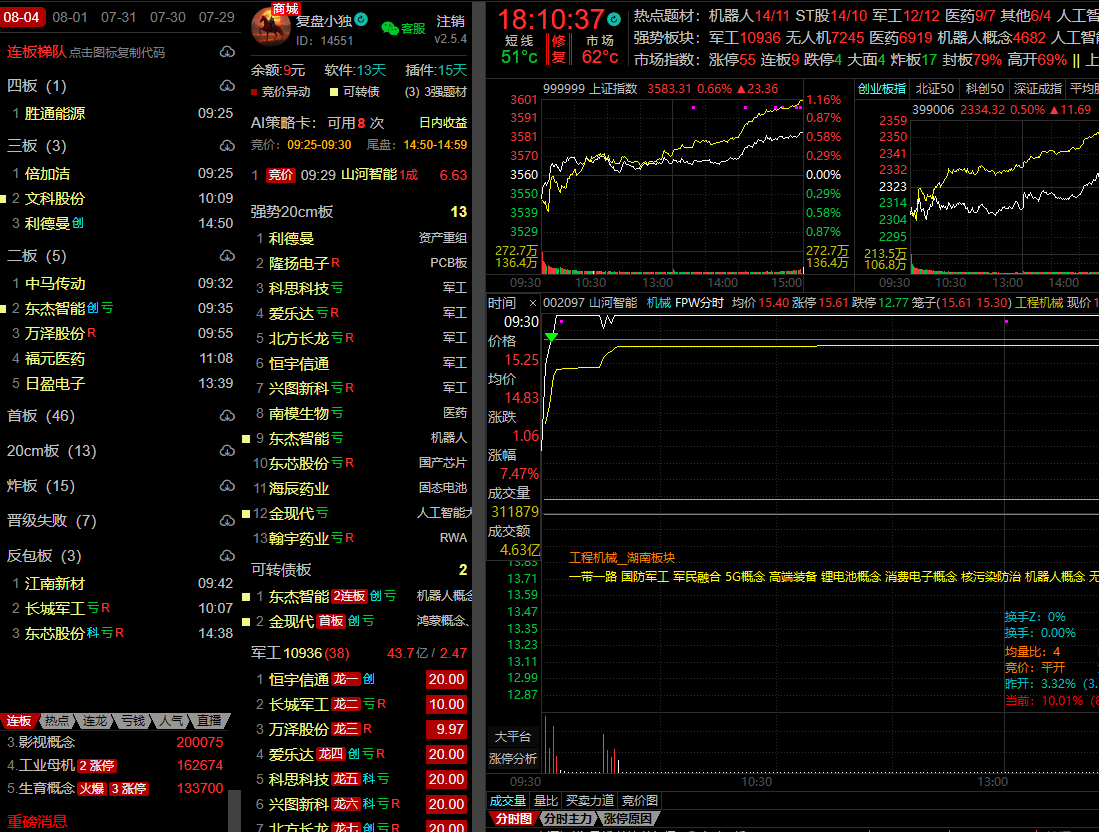Image resolution: width=1099 pixels, height=832 pixels.
Task: Click the green triangle marker on the 山河智能 chart
Action: click(x=552, y=338)
